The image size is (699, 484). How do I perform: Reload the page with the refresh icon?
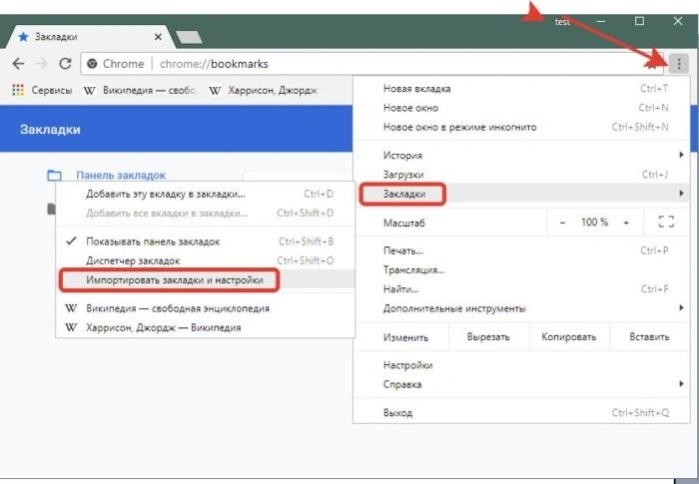pyautogui.click(x=66, y=64)
